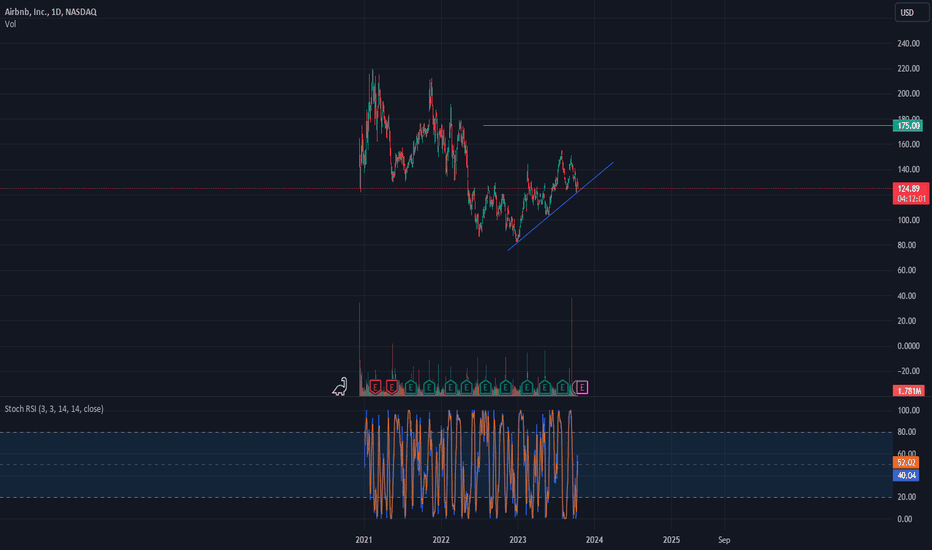Screen dimensions: 932x550
Task: Open the USD currency selector
Action: 912,12
